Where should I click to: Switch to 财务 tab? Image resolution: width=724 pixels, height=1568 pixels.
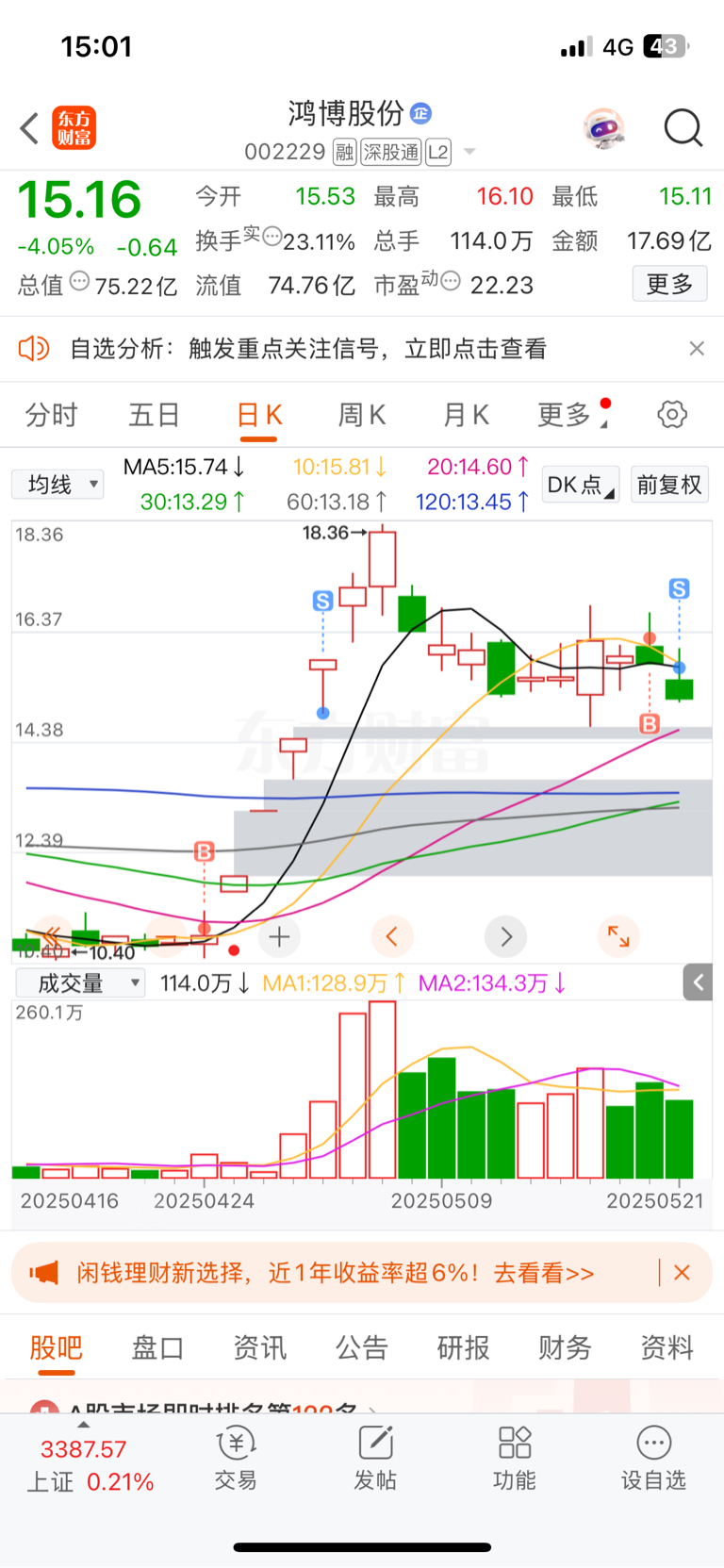(565, 1347)
